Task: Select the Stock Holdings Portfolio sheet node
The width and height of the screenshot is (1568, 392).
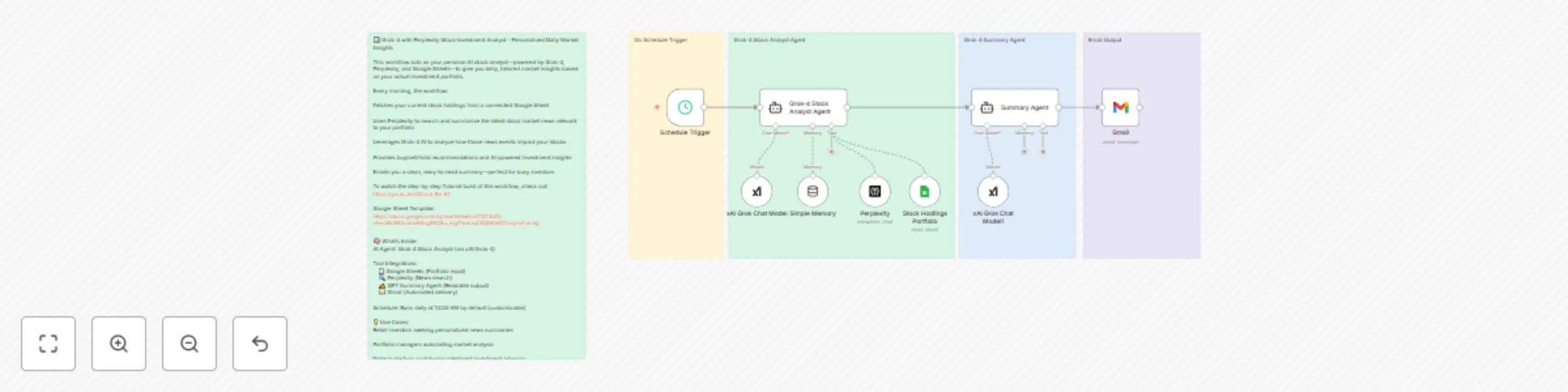Action: click(x=924, y=191)
